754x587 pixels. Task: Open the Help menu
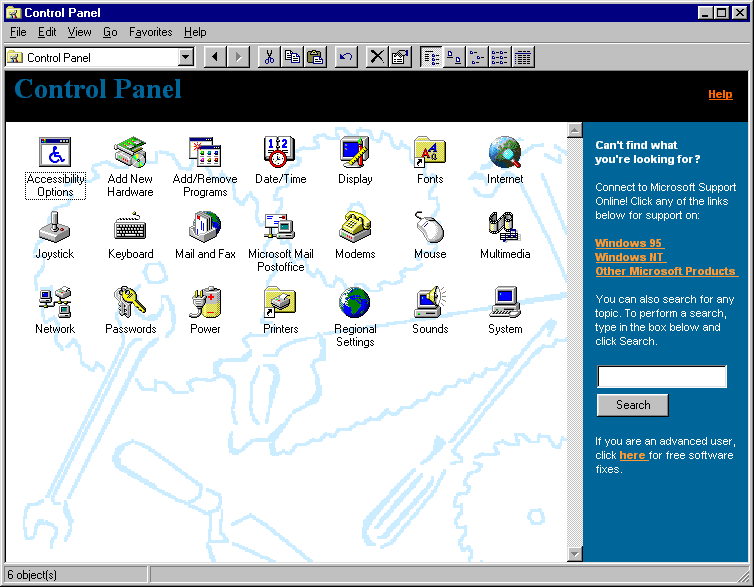(x=195, y=32)
